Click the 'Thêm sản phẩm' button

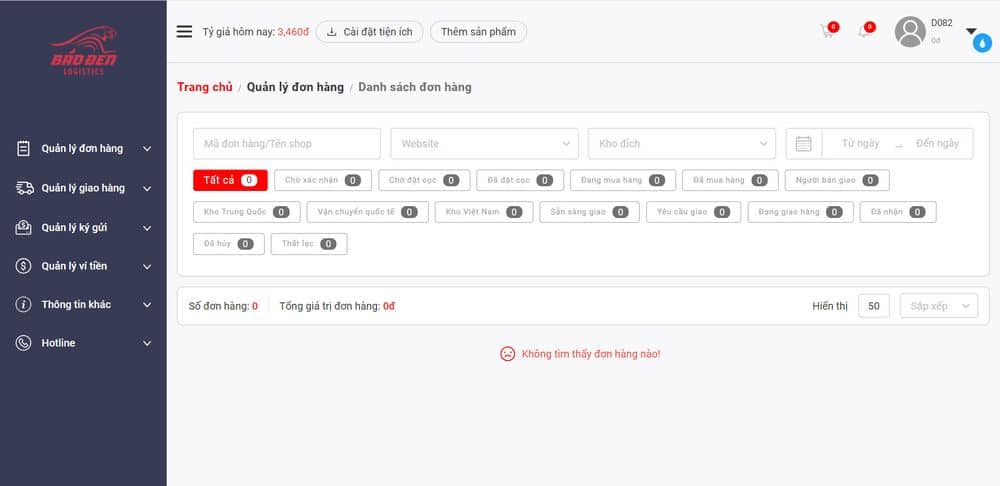coord(478,32)
